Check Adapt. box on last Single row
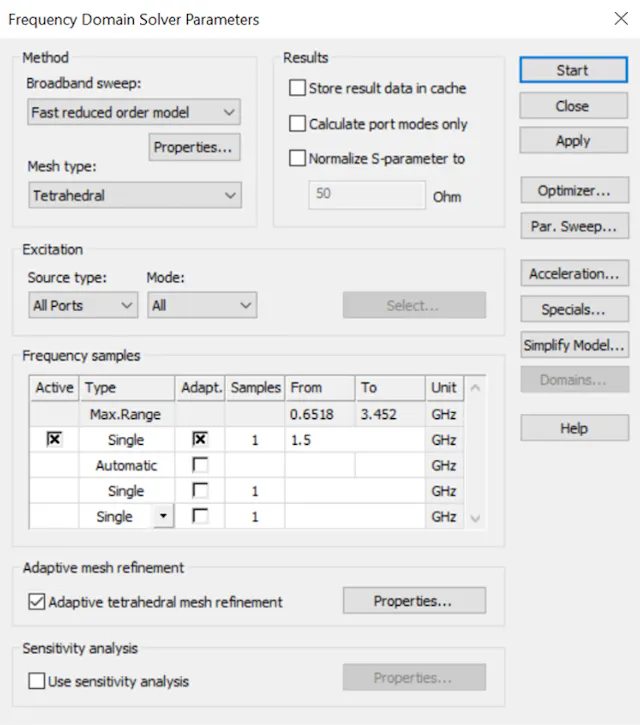Image resolution: width=640 pixels, height=725 pixels. coord(200,516)
